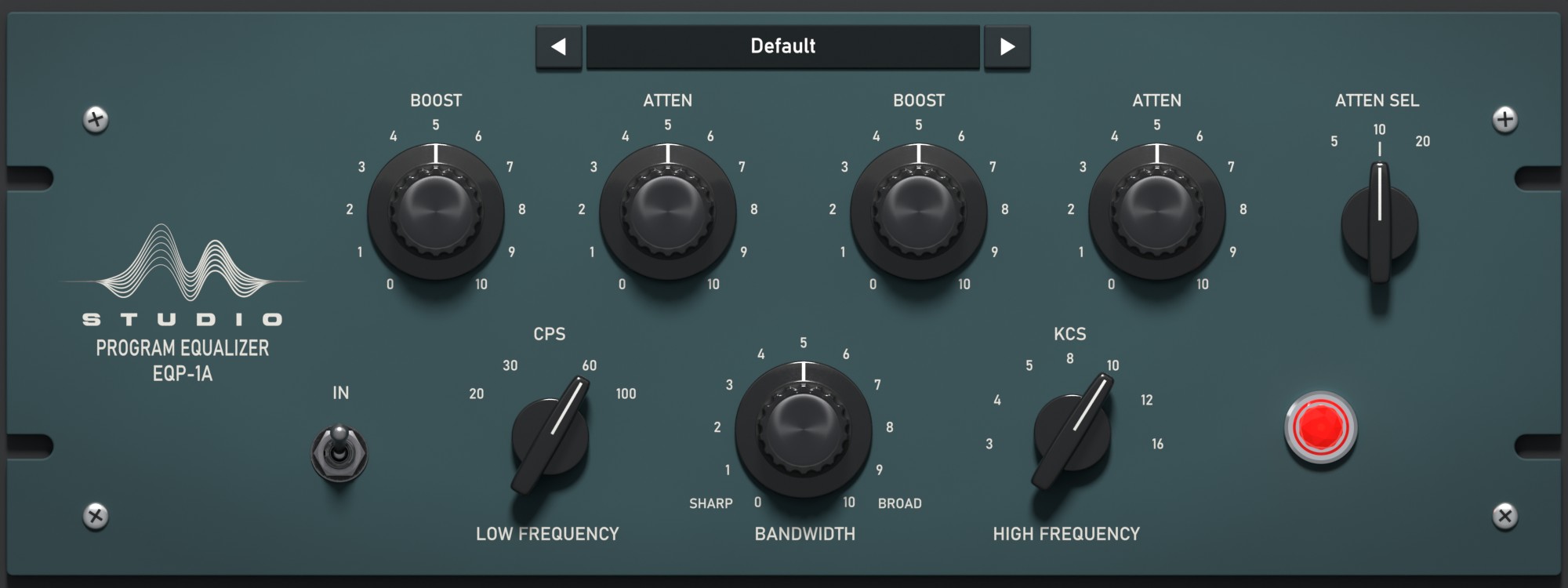
Task: Go to the next preset with right arrow
Action: 1007,47
